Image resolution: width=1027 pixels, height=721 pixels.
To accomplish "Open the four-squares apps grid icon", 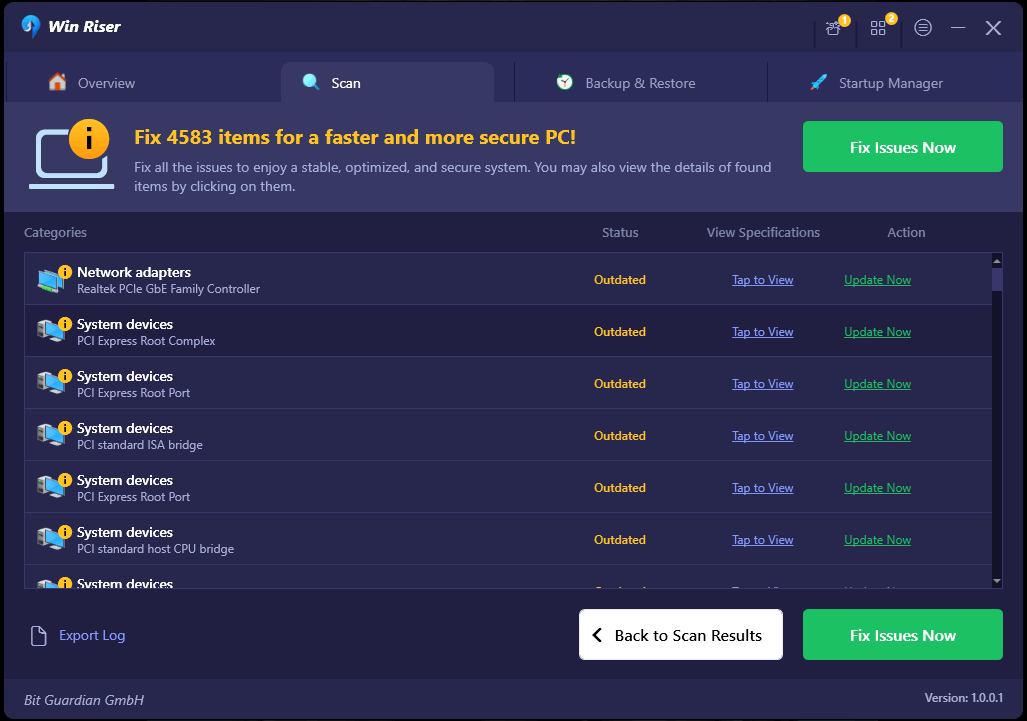I will click(878, 28).
